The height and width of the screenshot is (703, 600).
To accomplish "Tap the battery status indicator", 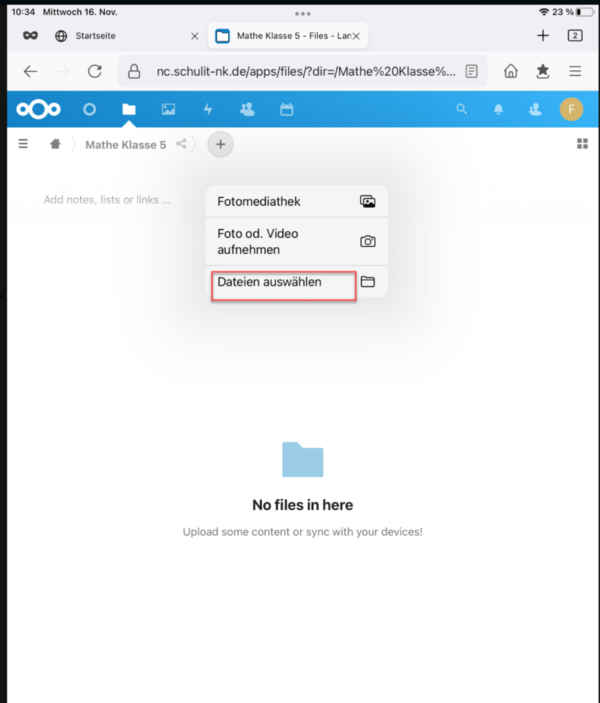I will 585,12.
